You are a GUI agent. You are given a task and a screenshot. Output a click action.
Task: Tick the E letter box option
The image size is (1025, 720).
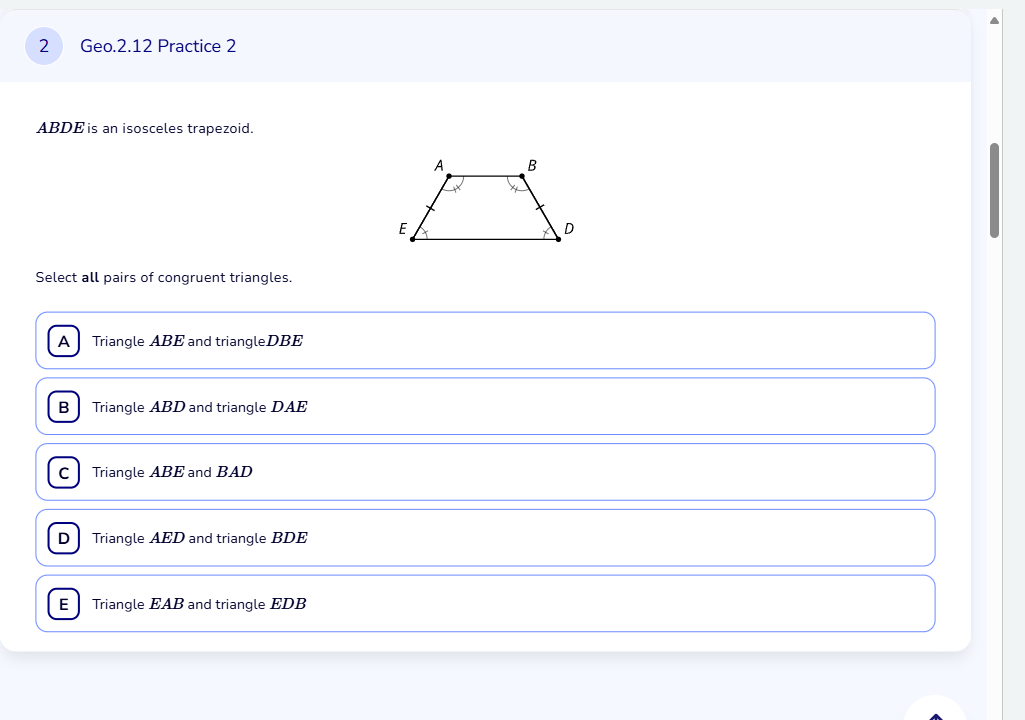[63, 604]
